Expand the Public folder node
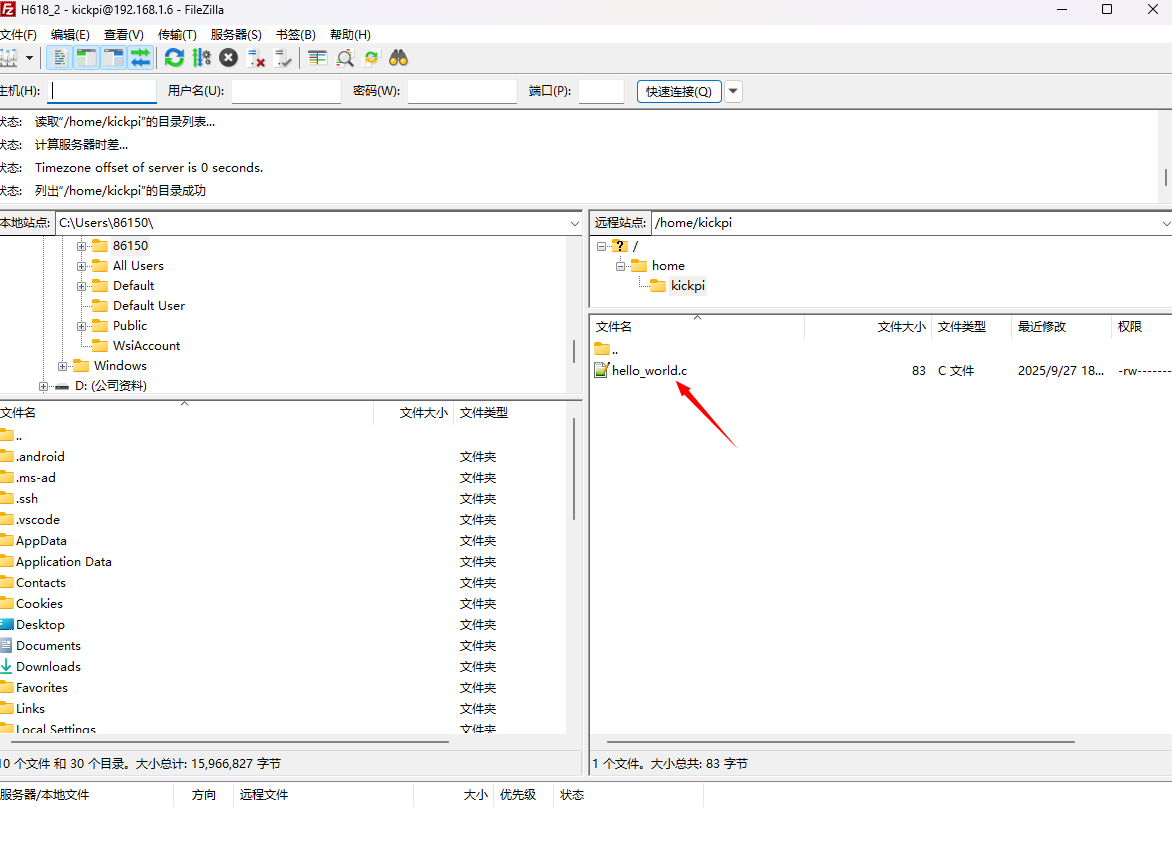The height and width of the screenshot is (845, 1172). click(81, 326)
